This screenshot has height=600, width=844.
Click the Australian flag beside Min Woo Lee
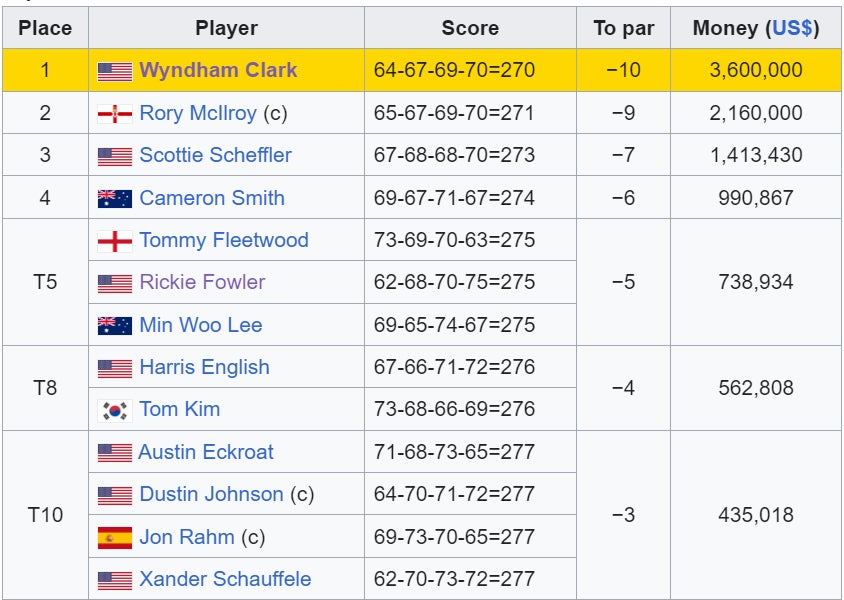[114, 325]
